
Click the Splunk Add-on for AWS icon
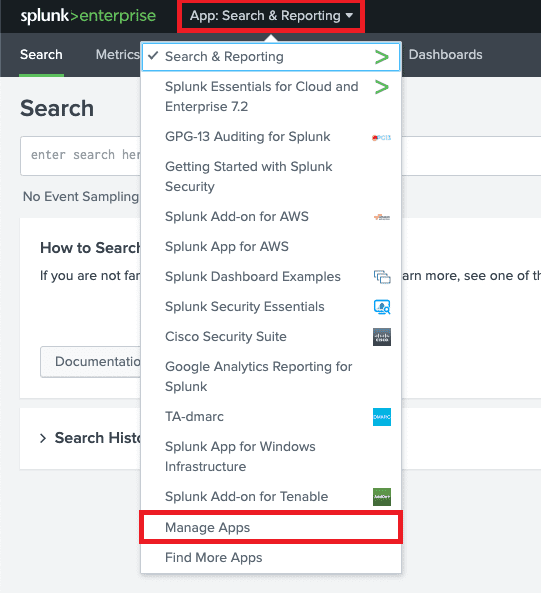pyautogui.click(x=382, y=217)
